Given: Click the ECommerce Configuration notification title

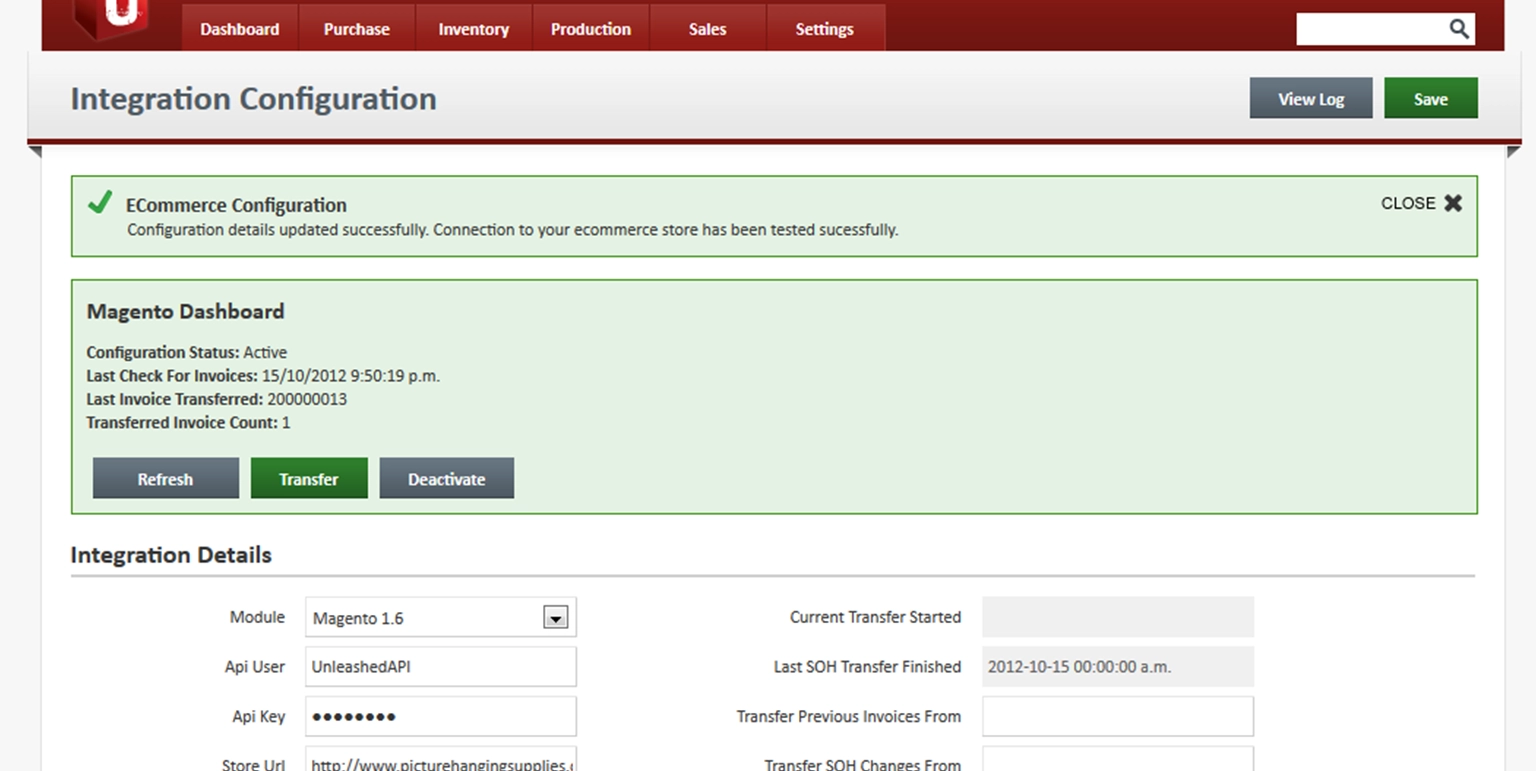Looking at the screenshot, I should click(x=236, y=205).
